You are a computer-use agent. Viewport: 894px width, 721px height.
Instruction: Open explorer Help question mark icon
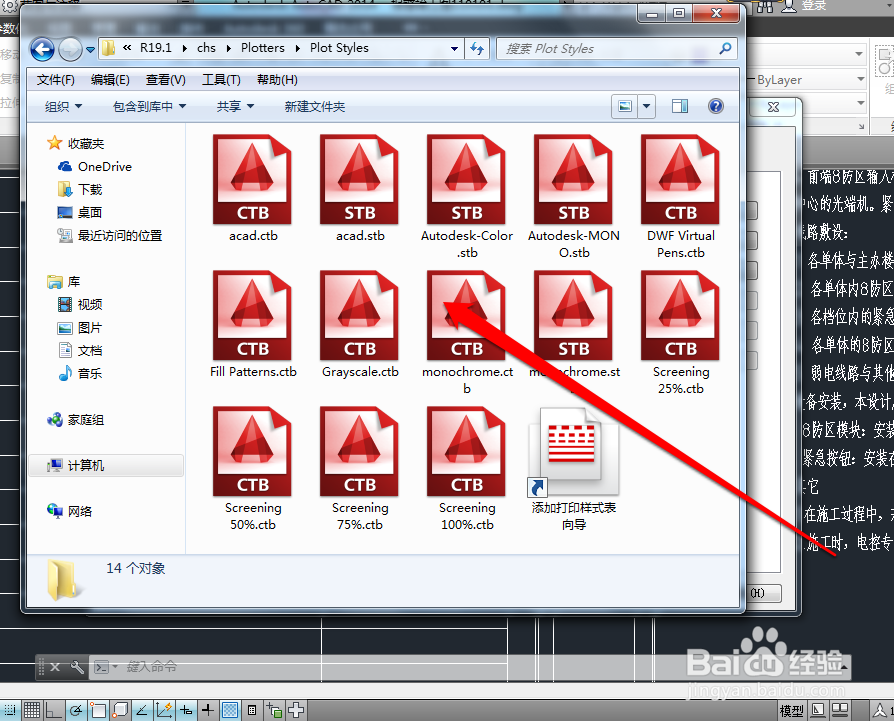coord(716,106)
